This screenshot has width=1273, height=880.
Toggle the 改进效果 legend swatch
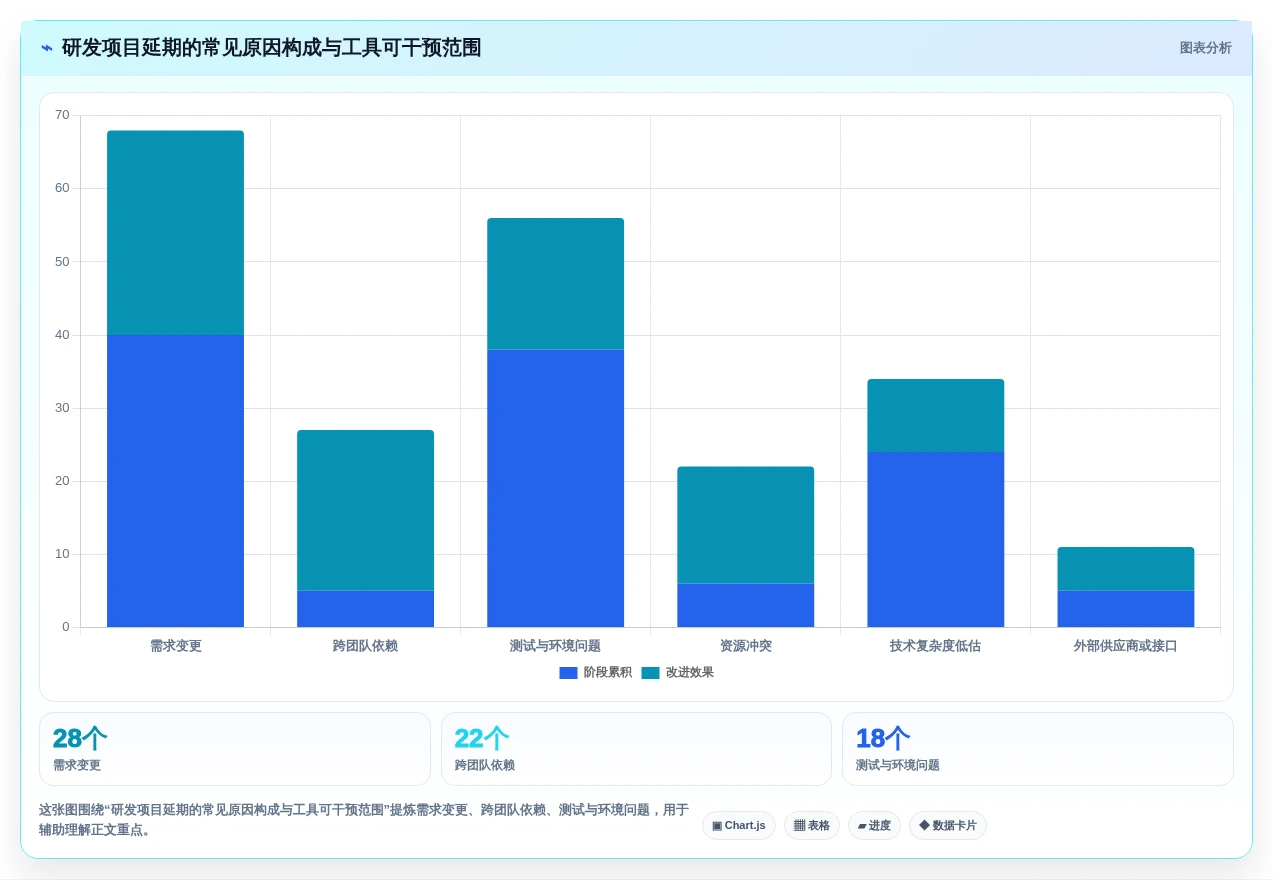(650, 673)
